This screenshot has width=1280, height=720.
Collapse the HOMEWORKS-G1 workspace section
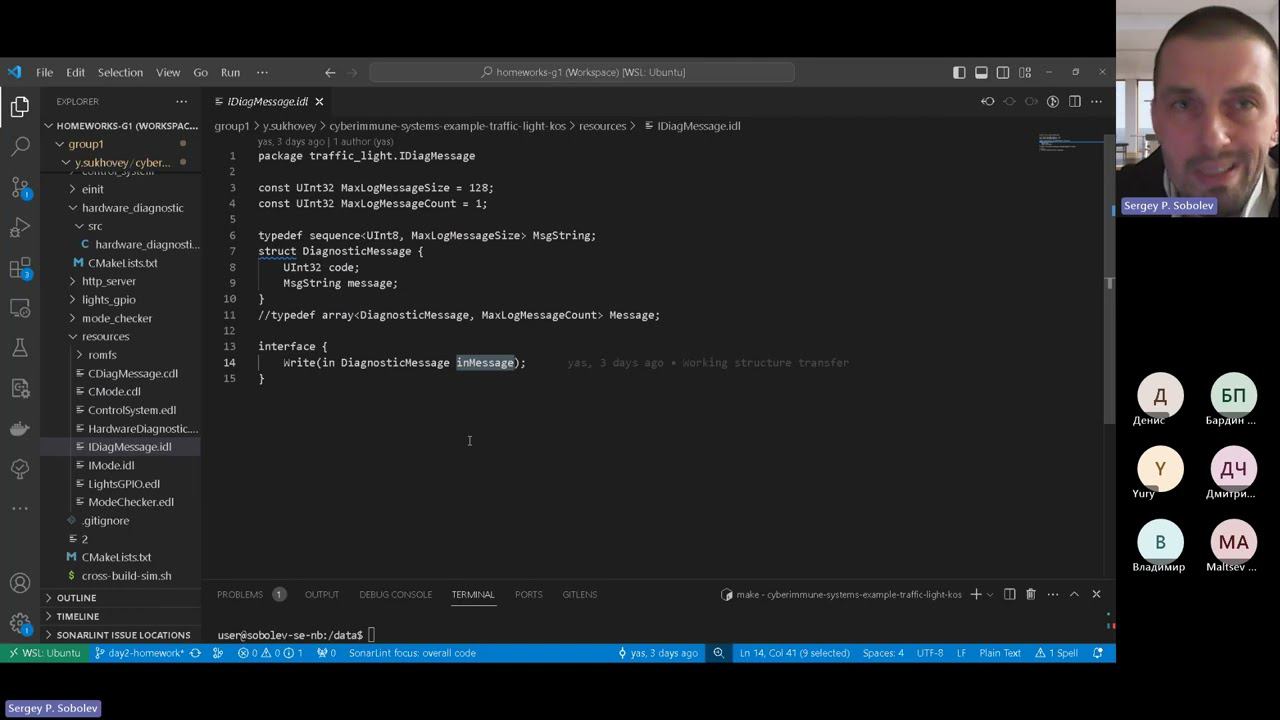tap(120, 126)
